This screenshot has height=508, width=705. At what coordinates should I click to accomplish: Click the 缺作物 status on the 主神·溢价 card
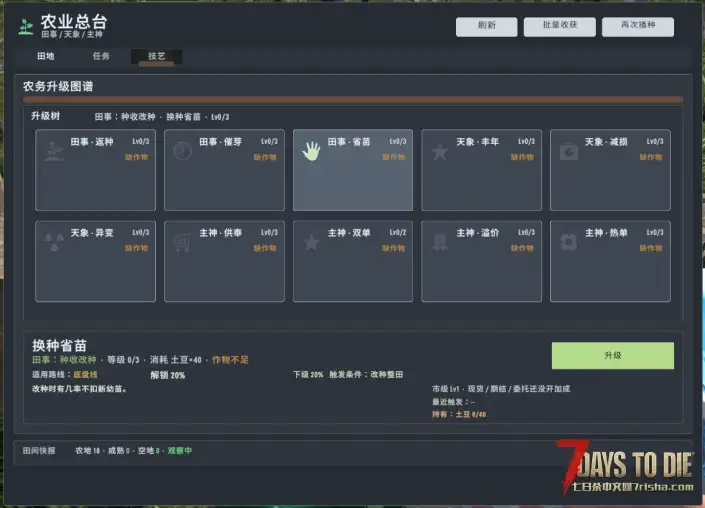(x=522, y=248)
